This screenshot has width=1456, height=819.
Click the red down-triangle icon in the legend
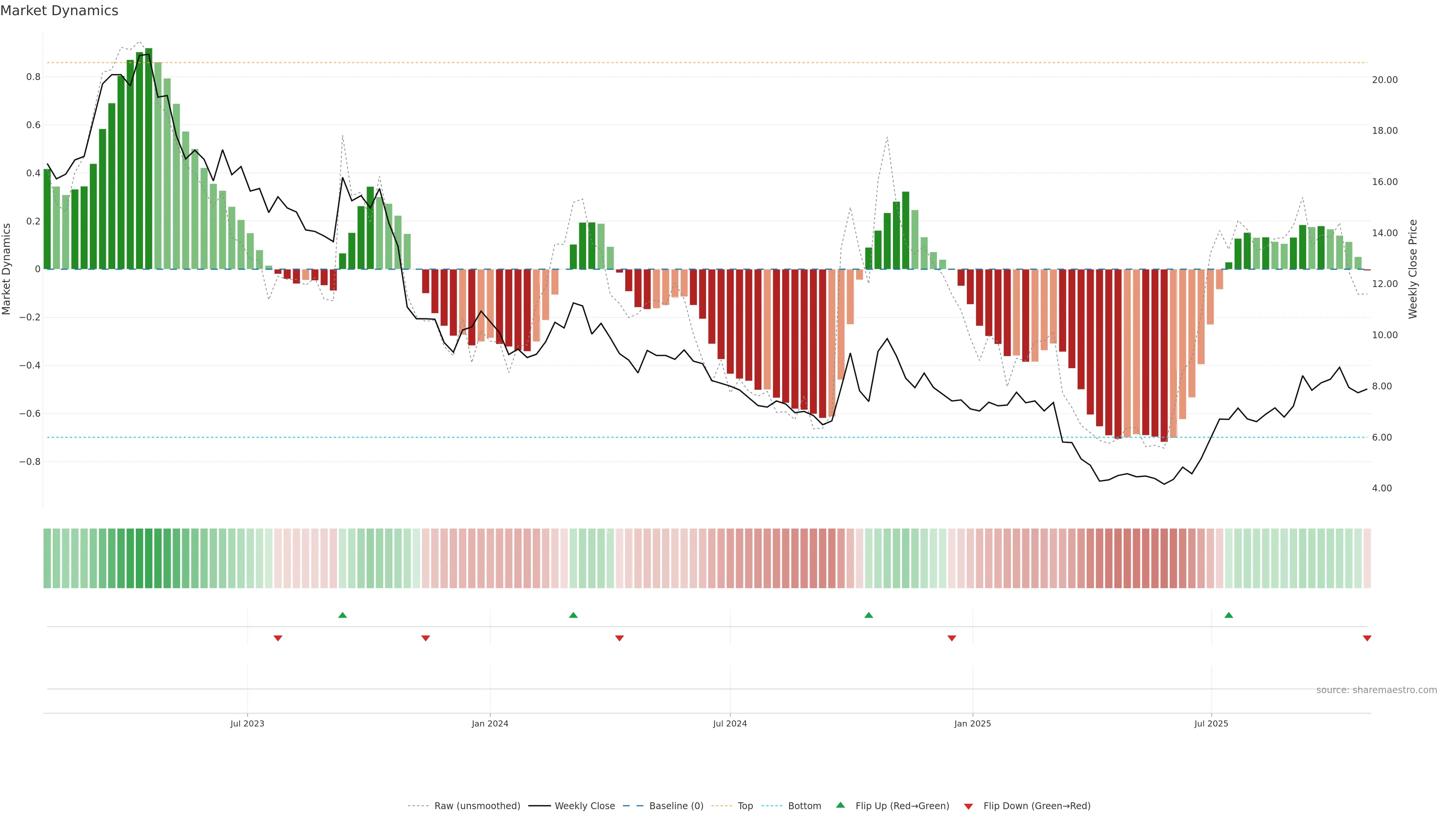click(x=968, y=806)
